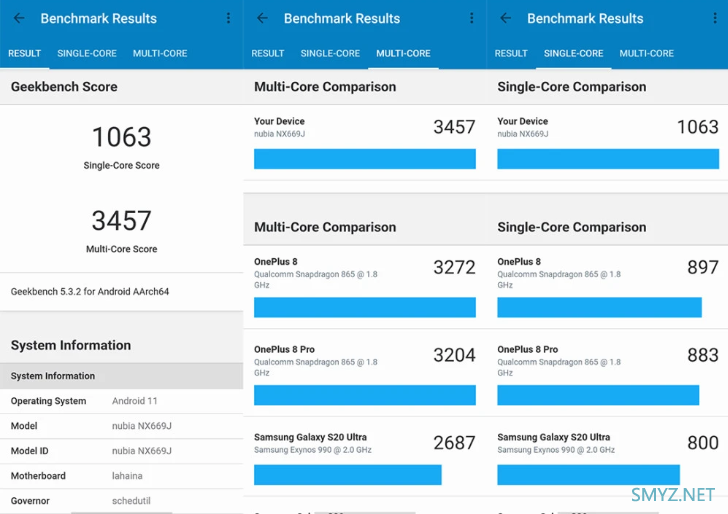Select MULTI-CORE tab in left panel
728x514 pixels.
click(160, 53)
